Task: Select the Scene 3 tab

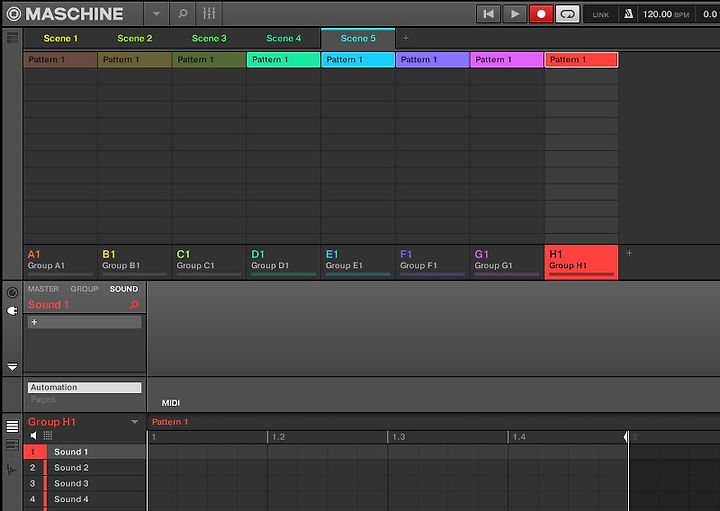Action: (x=209, y=39)
